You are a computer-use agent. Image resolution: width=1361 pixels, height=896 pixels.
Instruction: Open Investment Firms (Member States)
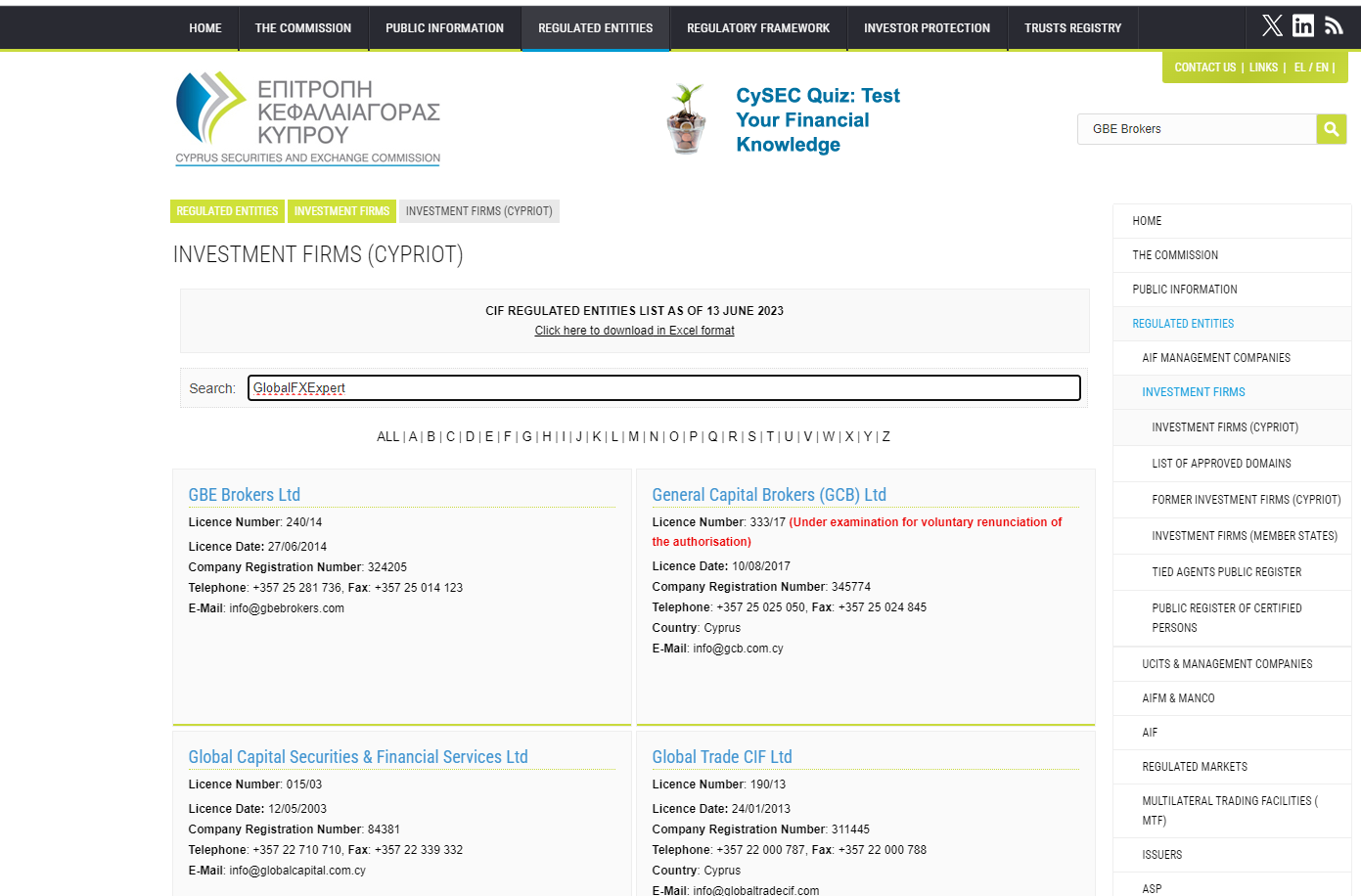(x=1232, y=536)
